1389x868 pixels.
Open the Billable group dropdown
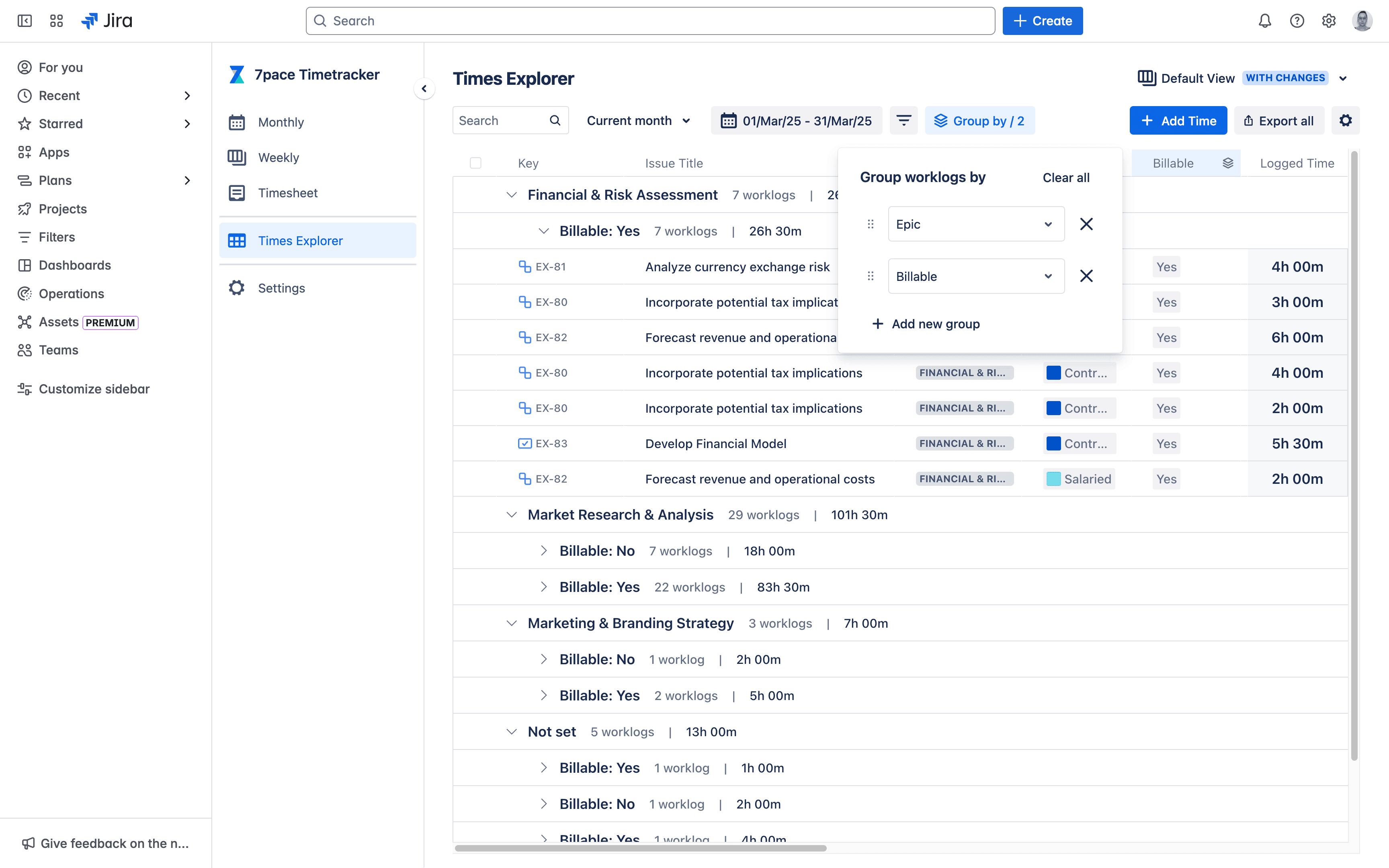[976, 276]
